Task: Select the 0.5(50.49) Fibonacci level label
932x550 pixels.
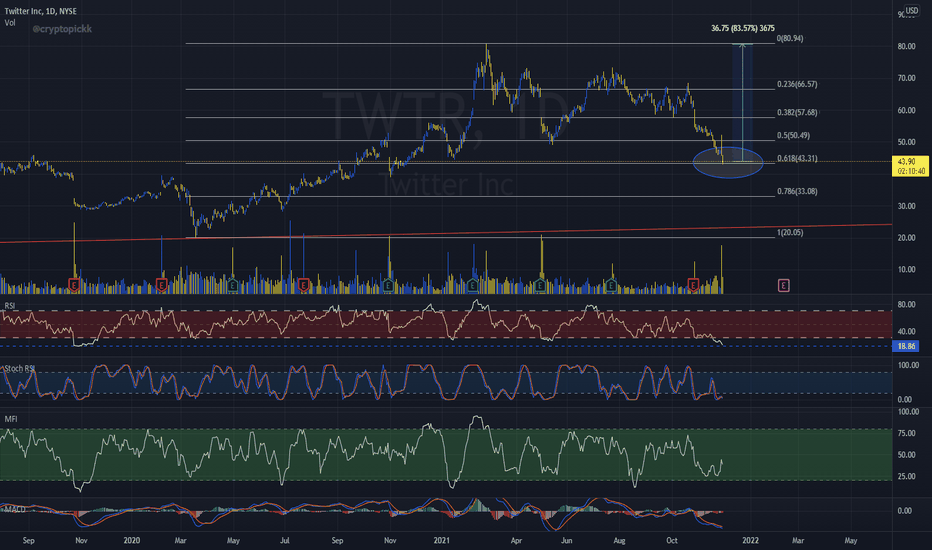Action: (x=794, y=136)
